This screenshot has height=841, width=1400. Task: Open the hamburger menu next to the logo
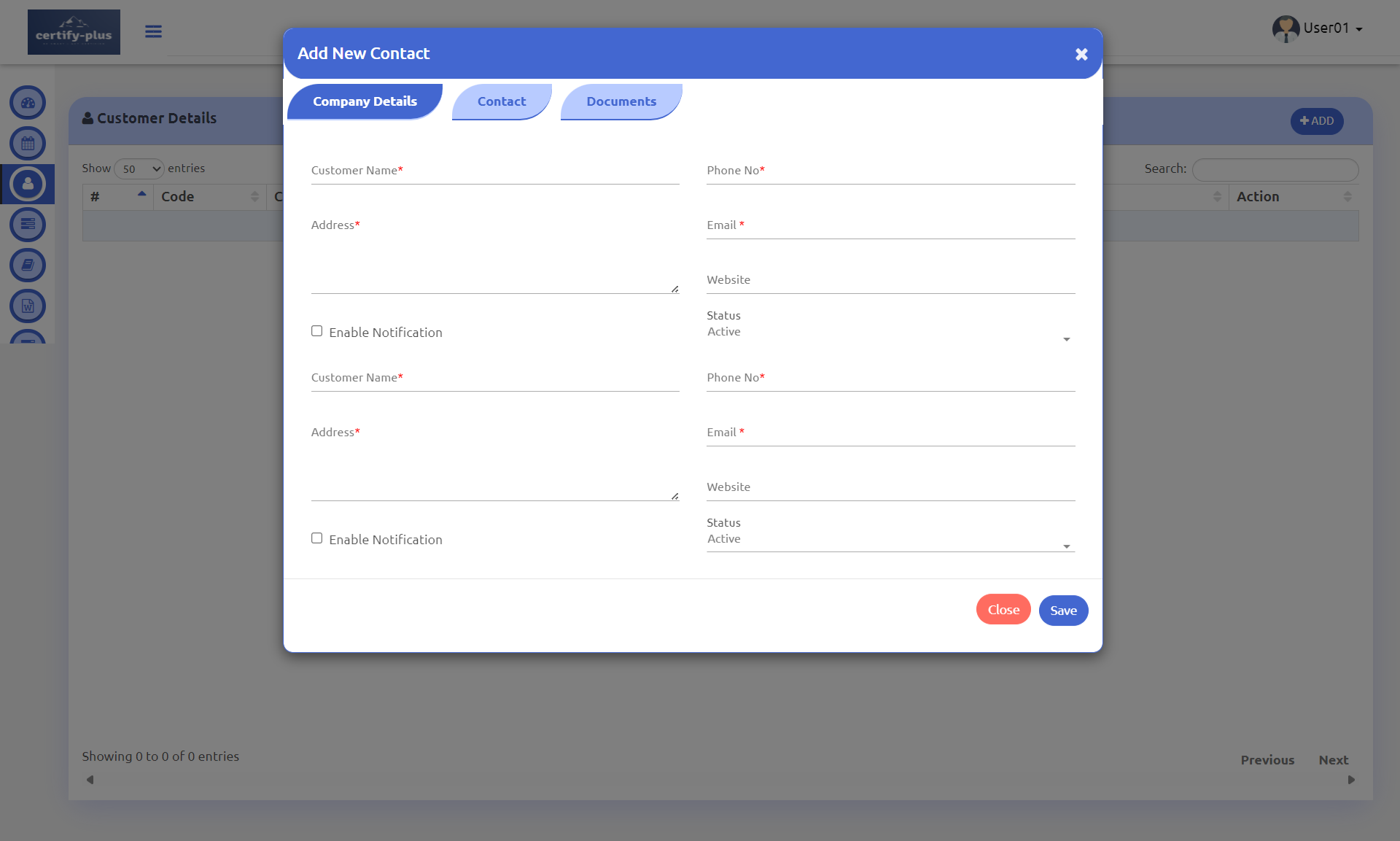[x=153, y=31]
